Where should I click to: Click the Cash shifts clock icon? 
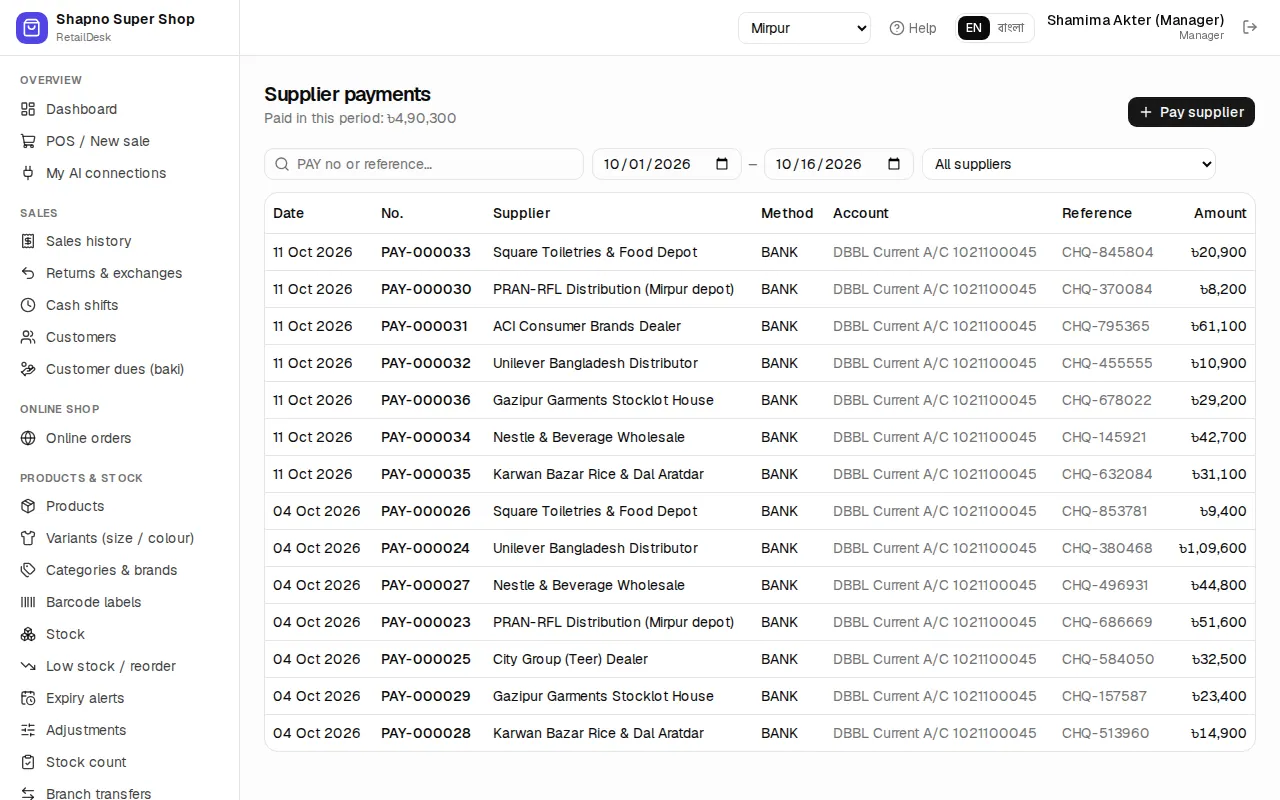pyautogui.click(x=28, y=305)
